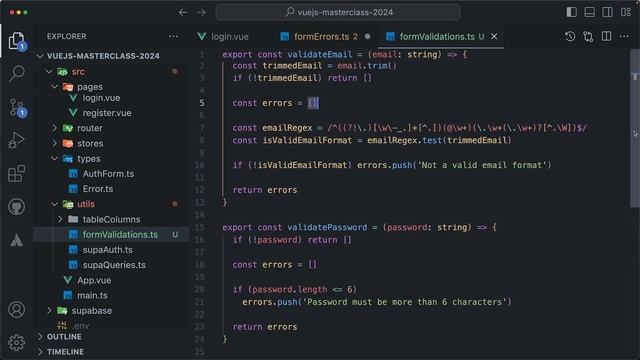This screenshot has height=360, width=640.
Task: Open the Run and Debug view
Action: coord(16,140)
